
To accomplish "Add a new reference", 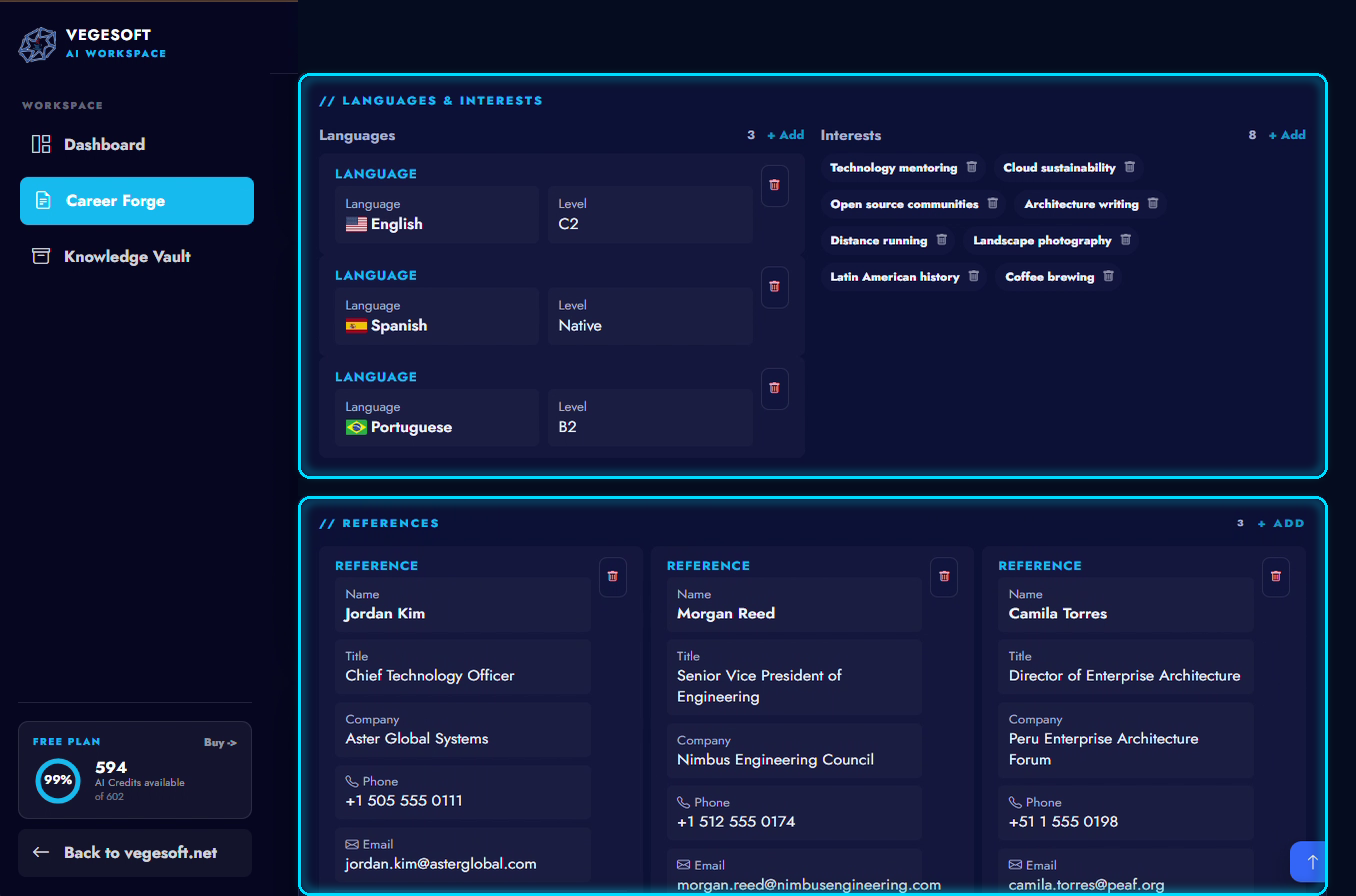I will pyautogui.click(x=1281, y=523).
